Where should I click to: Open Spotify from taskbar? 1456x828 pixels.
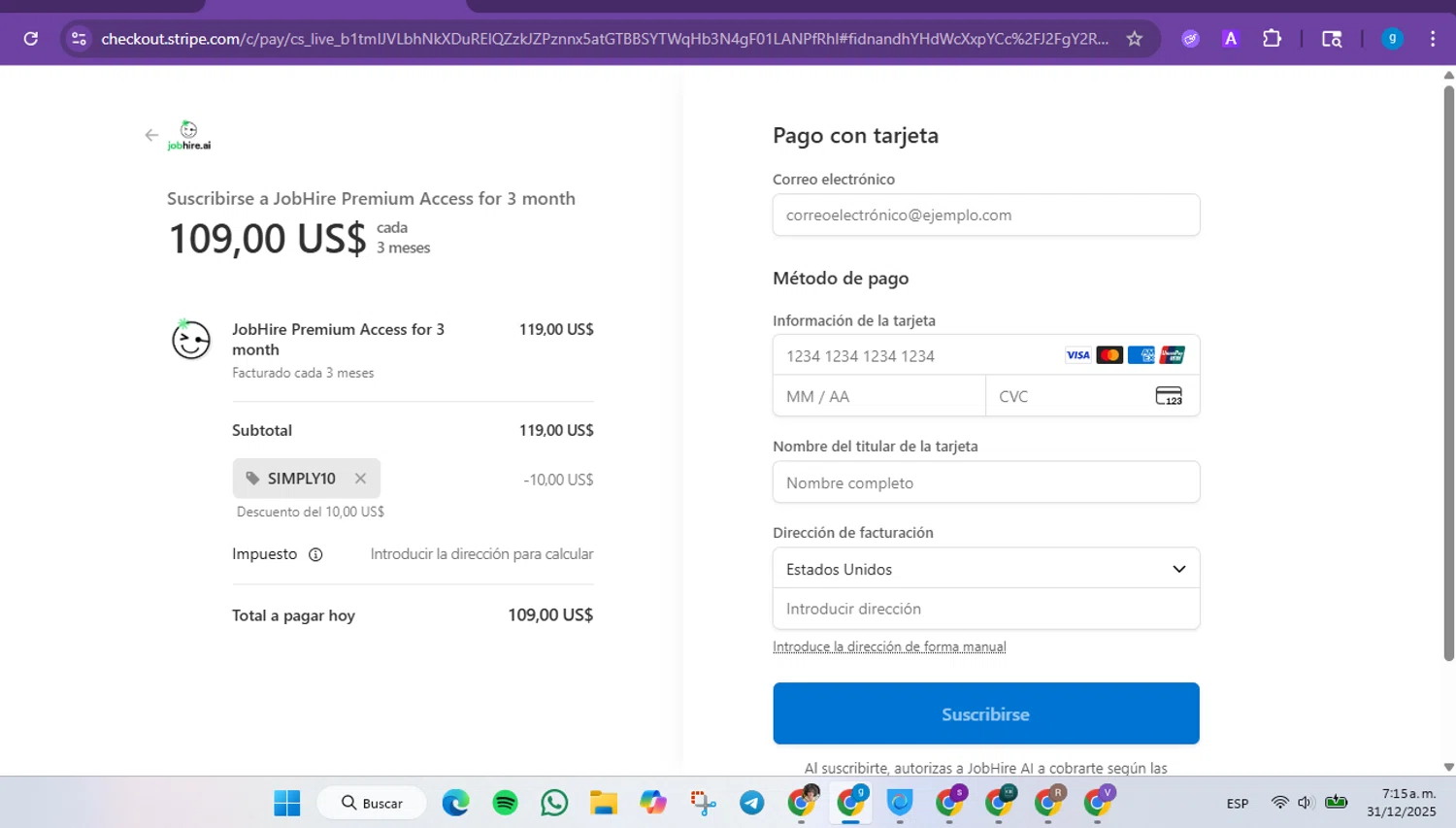[x=505, y=803]
